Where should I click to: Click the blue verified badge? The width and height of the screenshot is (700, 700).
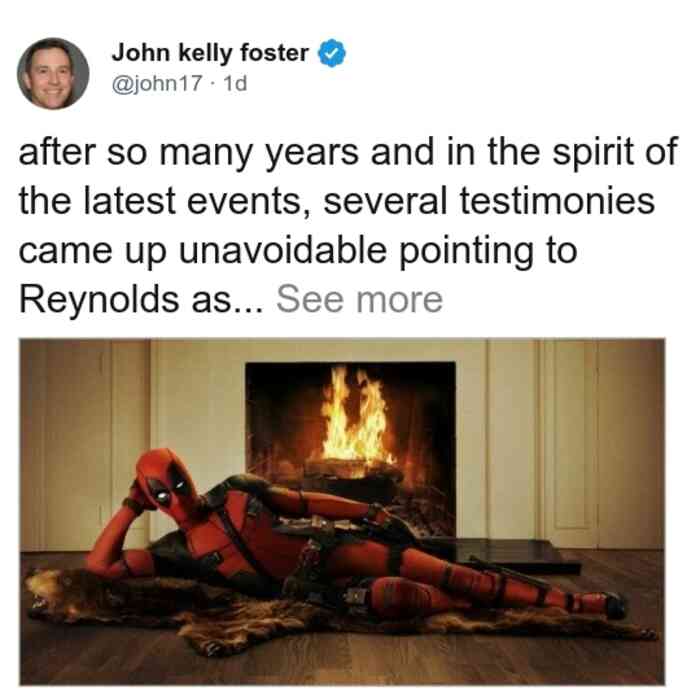pyautogui.click(x=332, y=53)
